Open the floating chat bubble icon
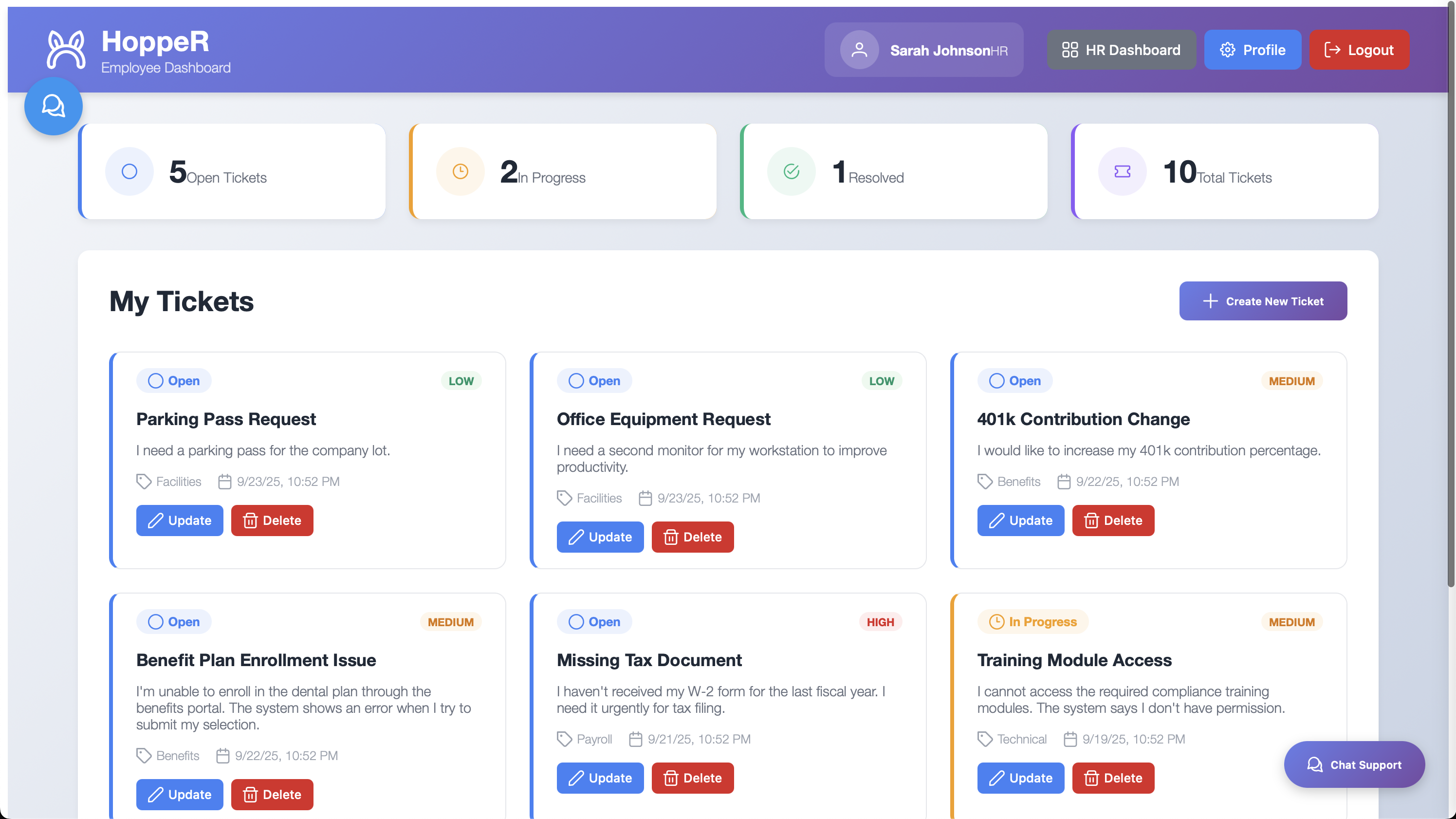This screenshot has width=1456, height=819. point(53,106)
